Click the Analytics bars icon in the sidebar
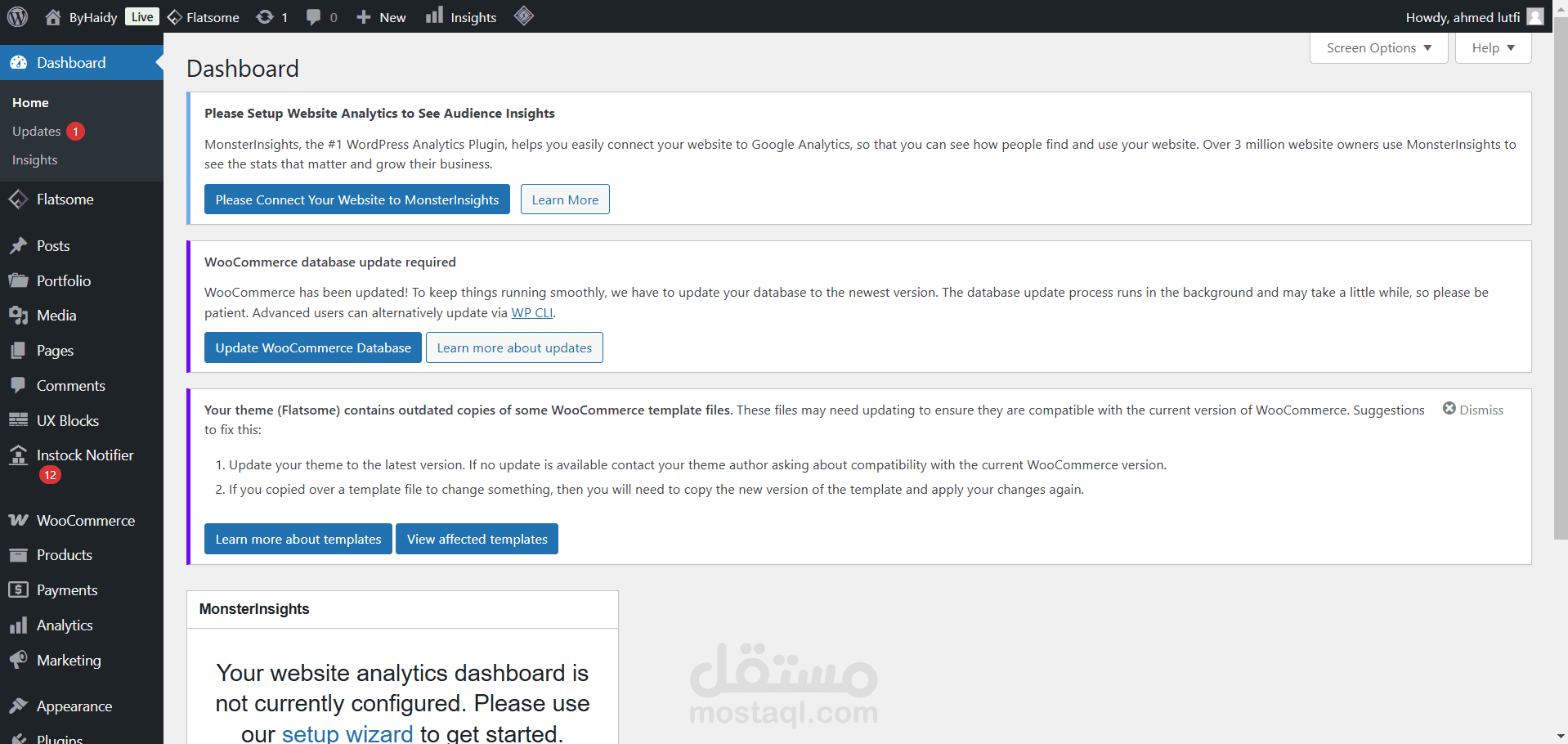This screenshot has height=744, width=1568. (19, 625)
